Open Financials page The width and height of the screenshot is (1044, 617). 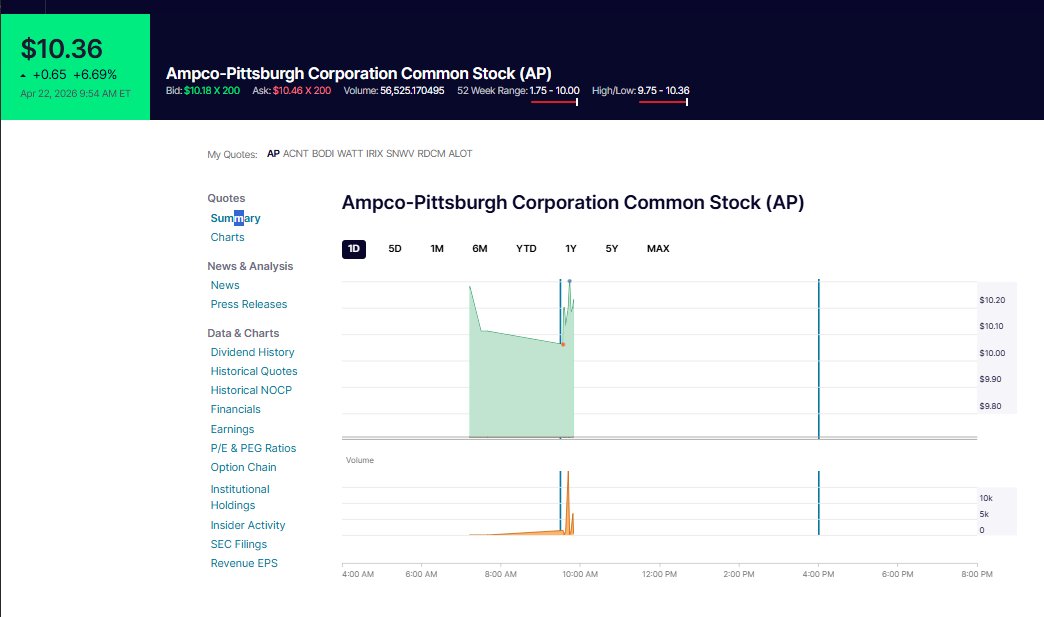236,409
